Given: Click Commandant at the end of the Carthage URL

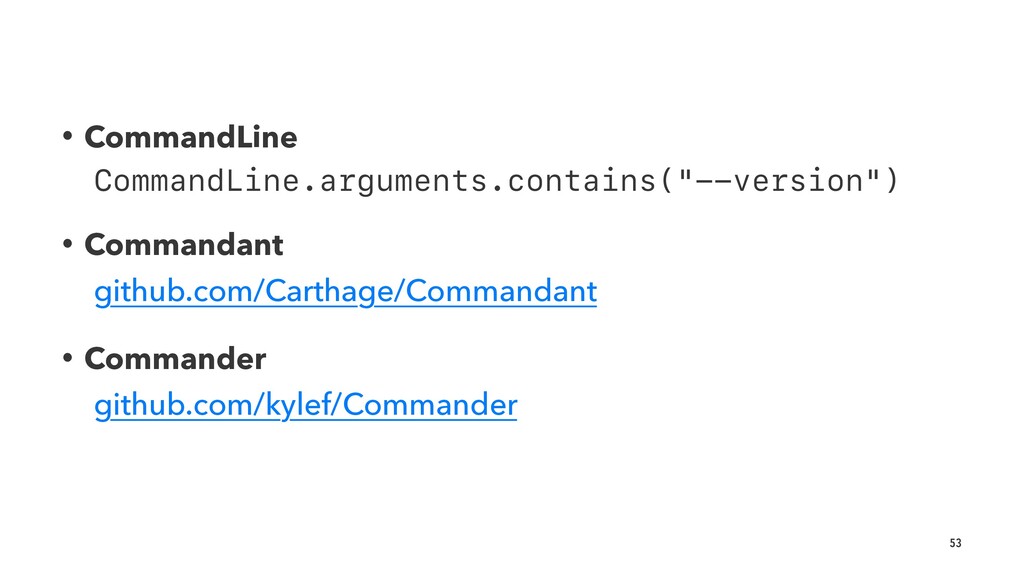Looking at the screenshot, I should [502, 291].
